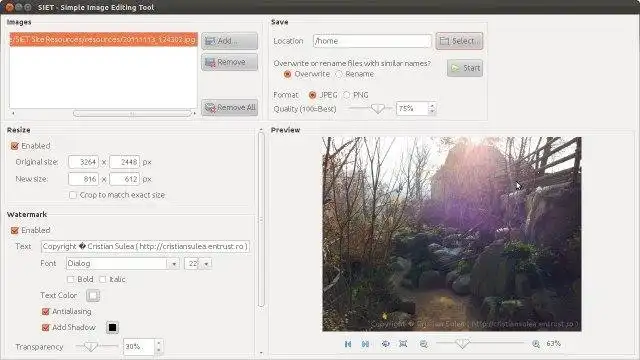Viewport: 640px width, 360px height.
Task: Click the Add... images button
Action: click(x=229, y=41)
